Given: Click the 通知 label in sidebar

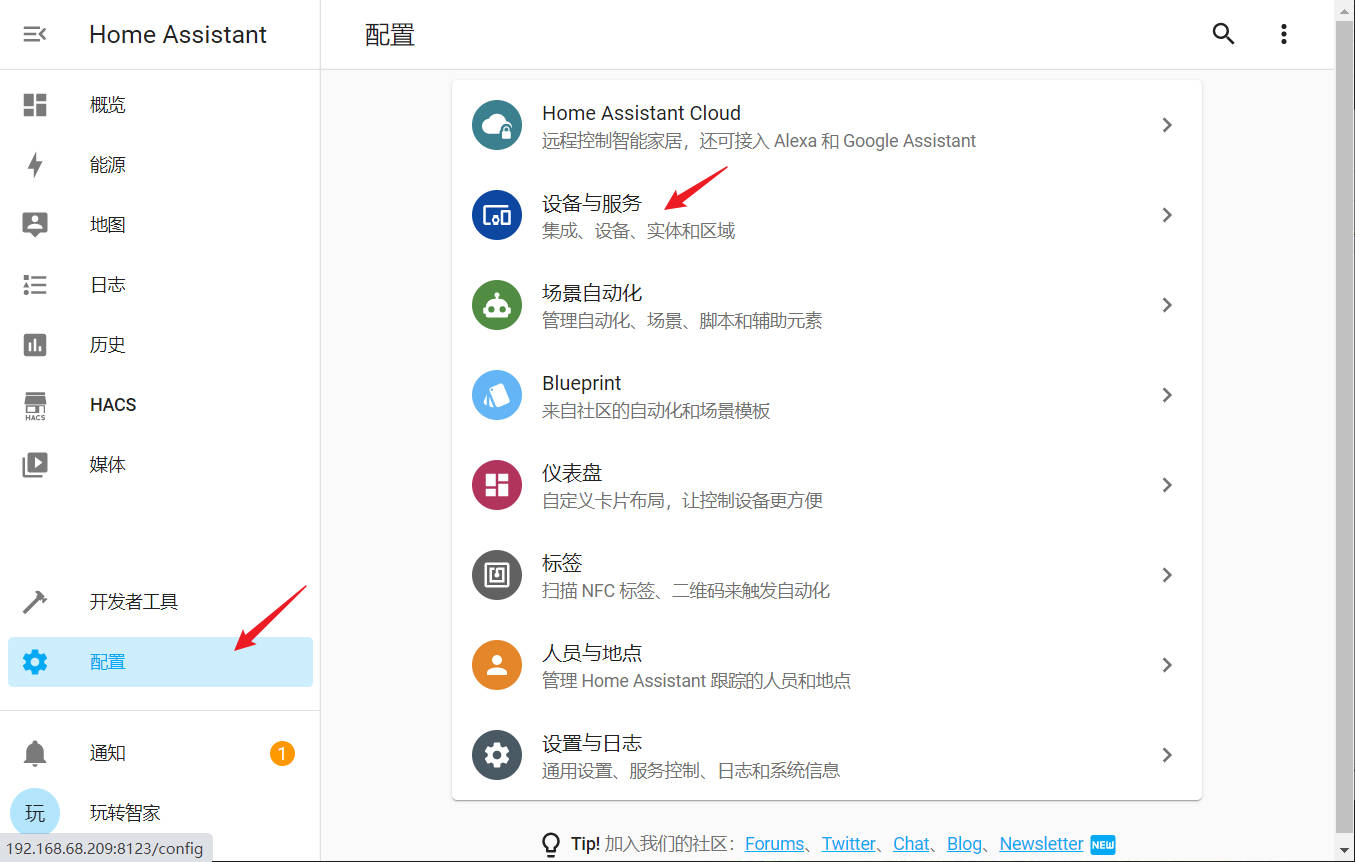Looking at the screenshot, I should tap(108, 753).
